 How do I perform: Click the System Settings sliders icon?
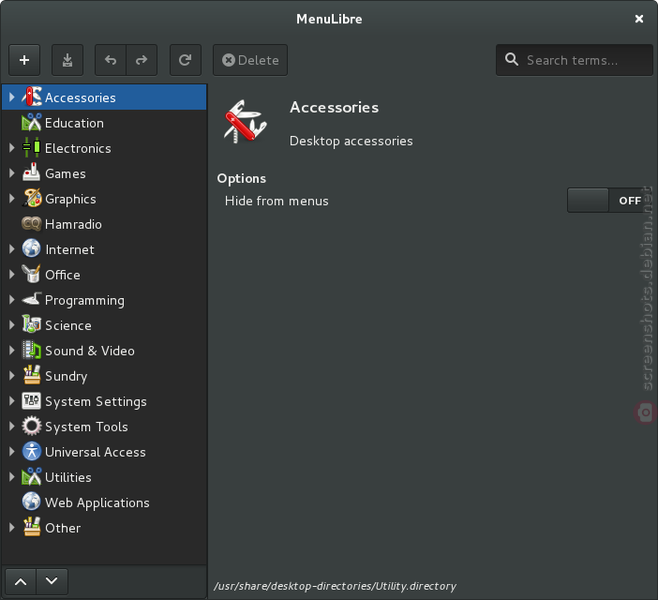tap(31, 400)
